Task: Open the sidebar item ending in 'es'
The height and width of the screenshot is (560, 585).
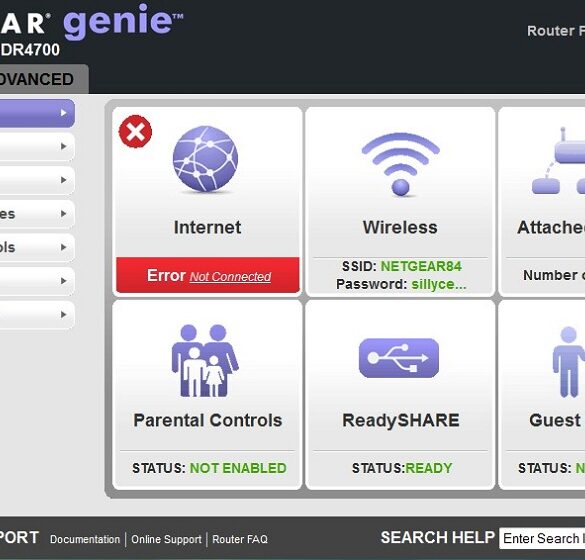Action: [x=37, y=214]
